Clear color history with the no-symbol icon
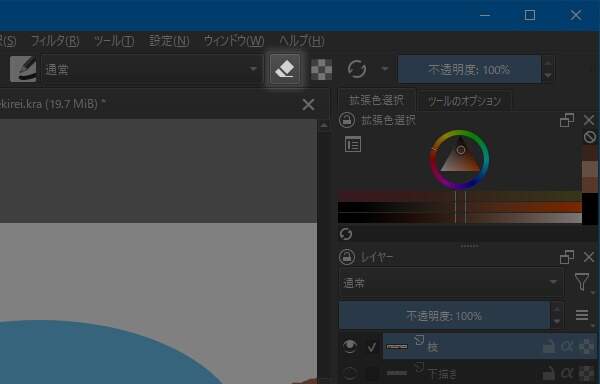This screenshot has height=384, width=600. [x=590, y=137]
